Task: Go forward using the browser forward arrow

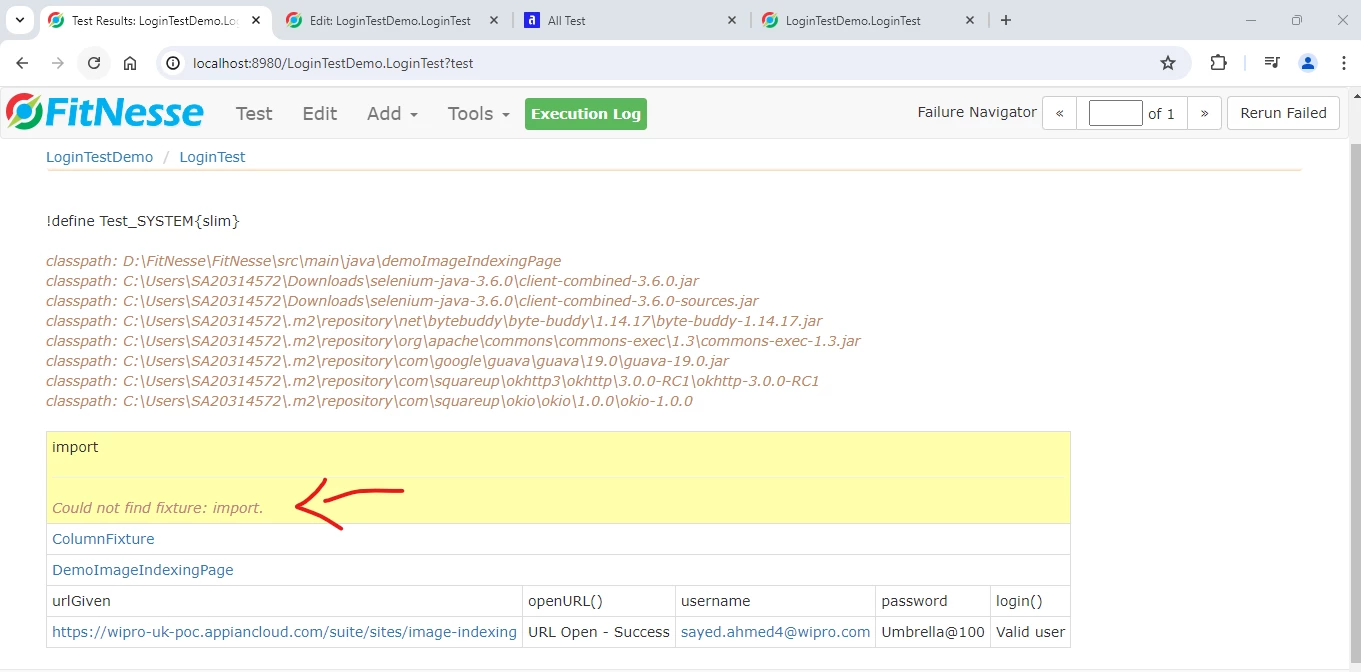Action: [x=58, y=63]
